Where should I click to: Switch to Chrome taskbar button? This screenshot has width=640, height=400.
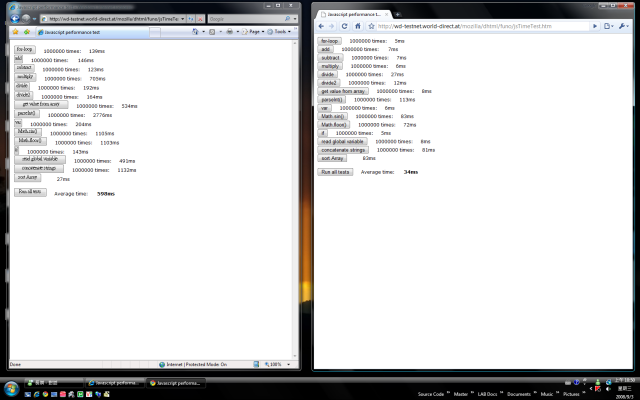176,383
